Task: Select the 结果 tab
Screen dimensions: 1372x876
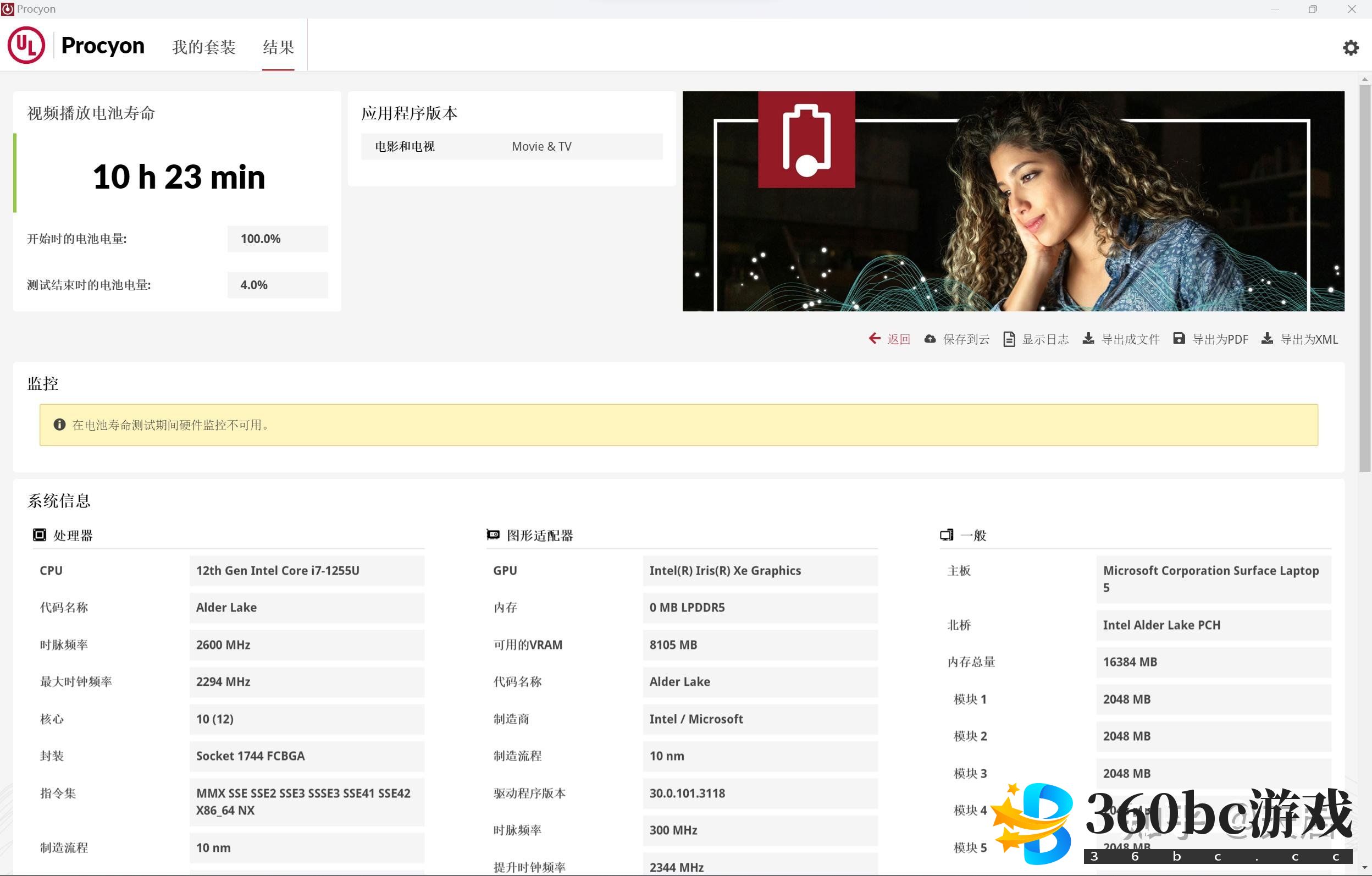Action: coord(278,47)
